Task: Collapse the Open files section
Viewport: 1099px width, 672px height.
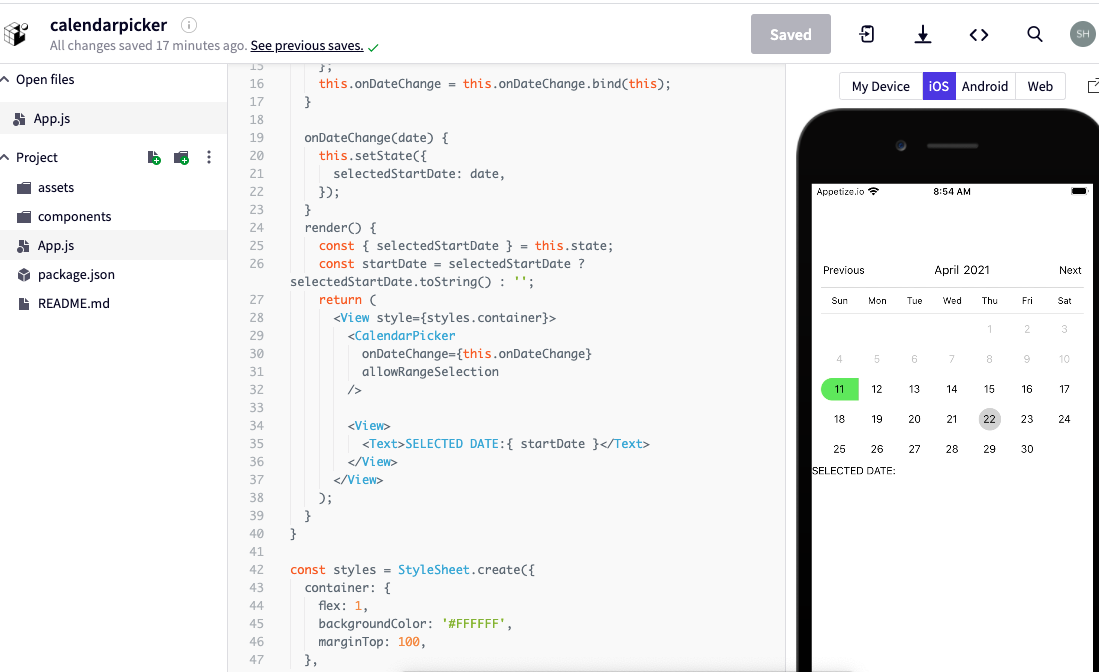Action: [6, 79]
